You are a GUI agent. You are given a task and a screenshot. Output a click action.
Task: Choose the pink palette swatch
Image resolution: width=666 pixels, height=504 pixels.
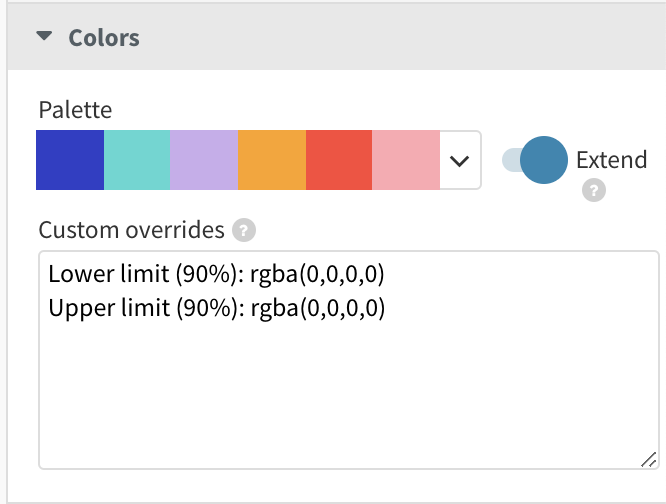pyautogui.click(x=405, y=160)
